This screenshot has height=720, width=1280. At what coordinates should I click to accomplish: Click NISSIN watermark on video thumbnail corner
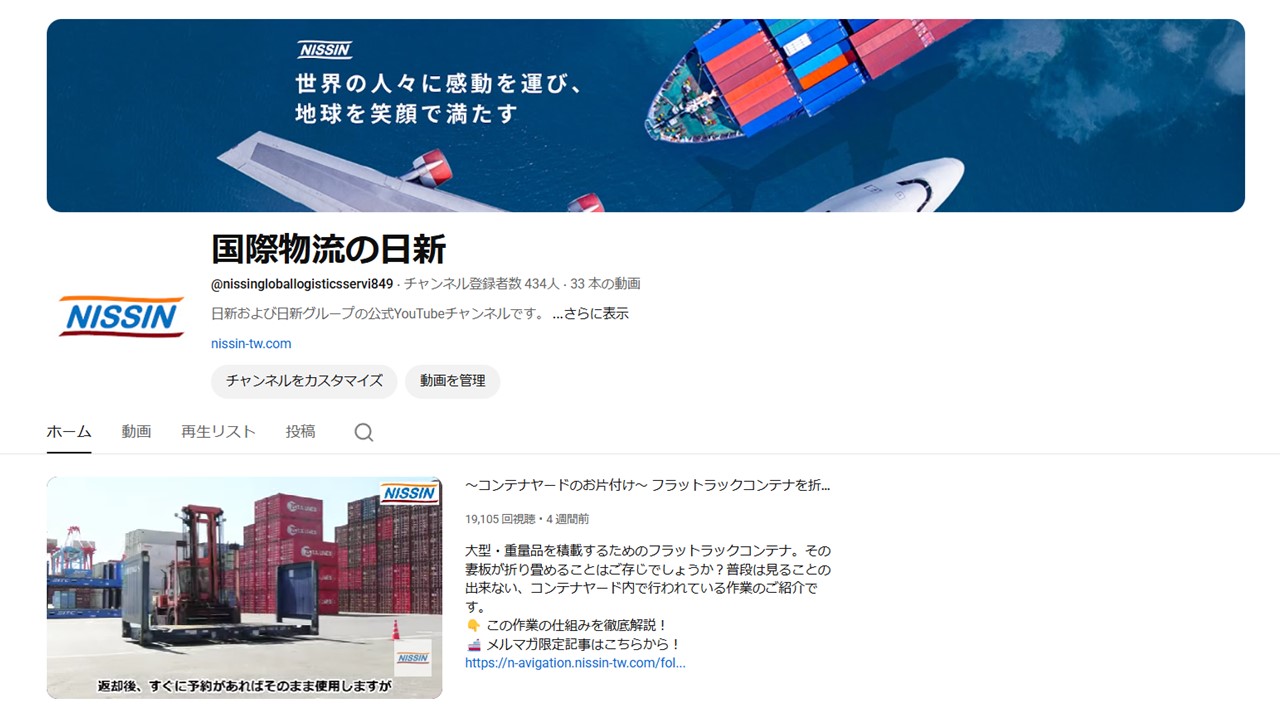(x=409, y=492)
